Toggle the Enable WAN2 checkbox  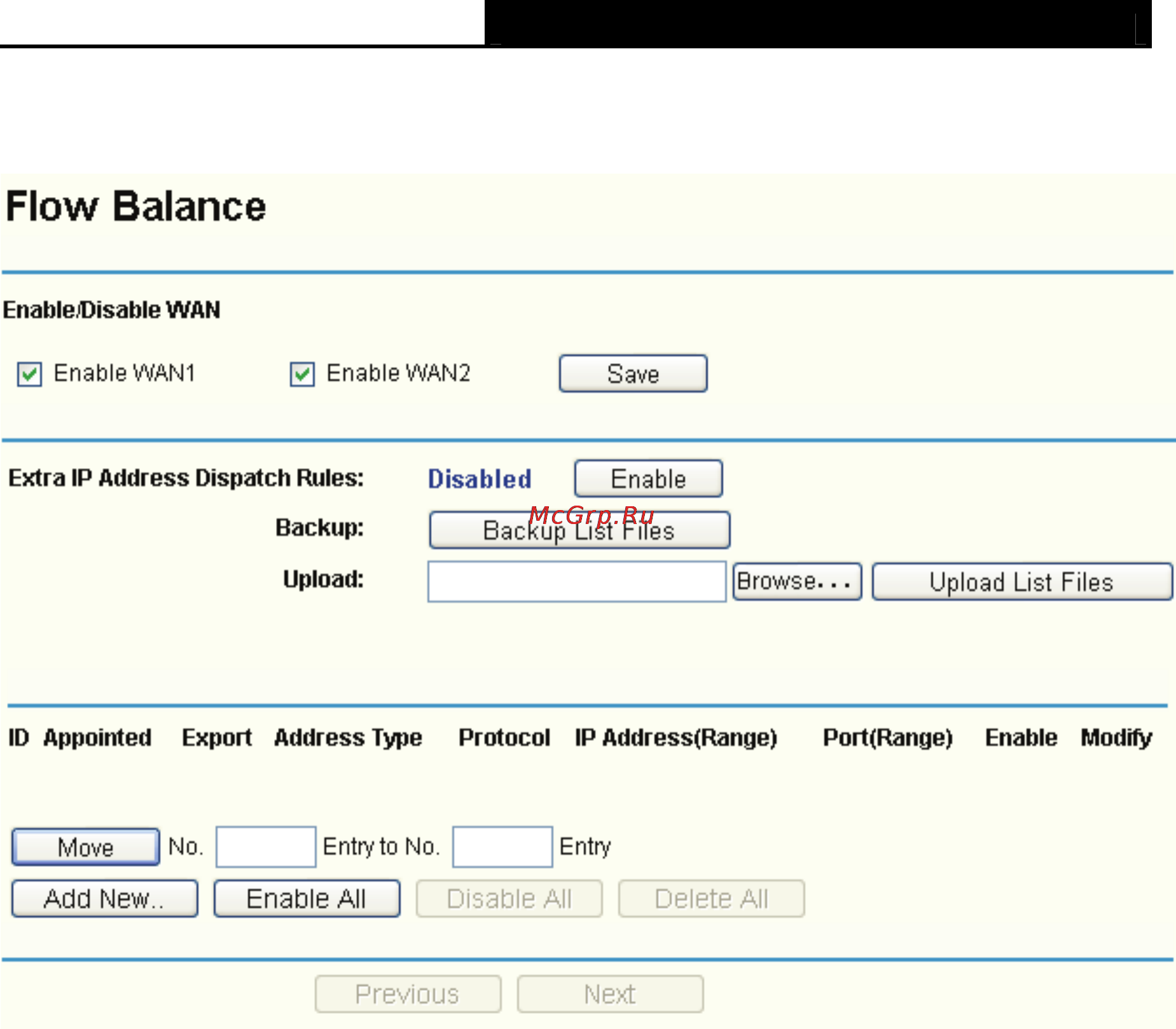tap(302, 374)
